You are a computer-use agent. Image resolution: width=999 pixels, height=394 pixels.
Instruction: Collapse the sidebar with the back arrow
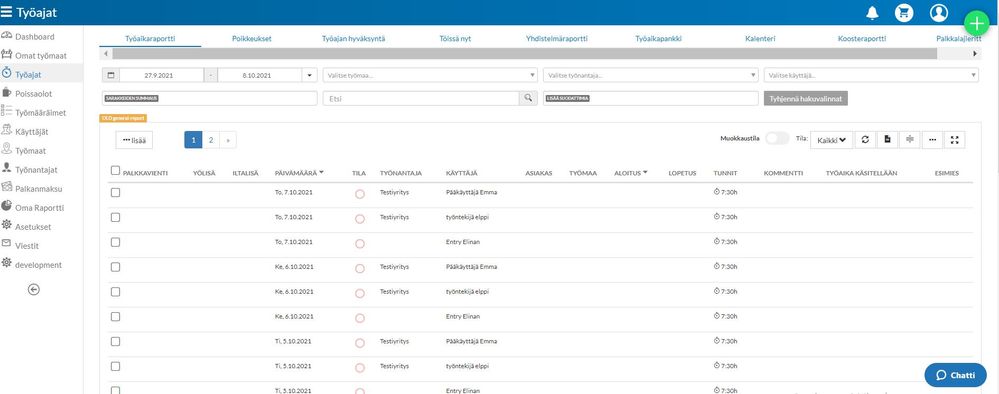point(34,289)
